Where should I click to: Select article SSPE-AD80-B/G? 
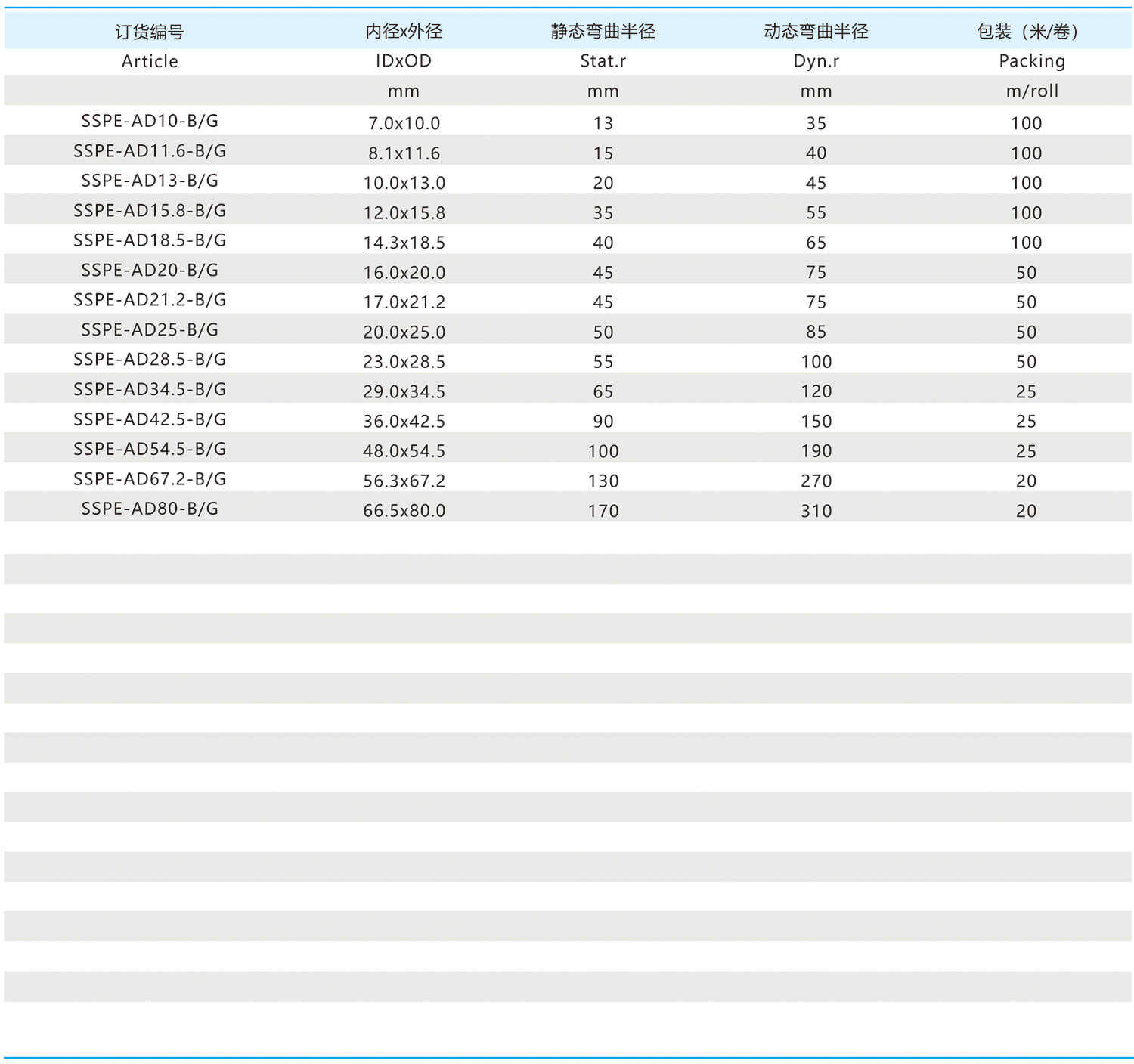[150, 509]
